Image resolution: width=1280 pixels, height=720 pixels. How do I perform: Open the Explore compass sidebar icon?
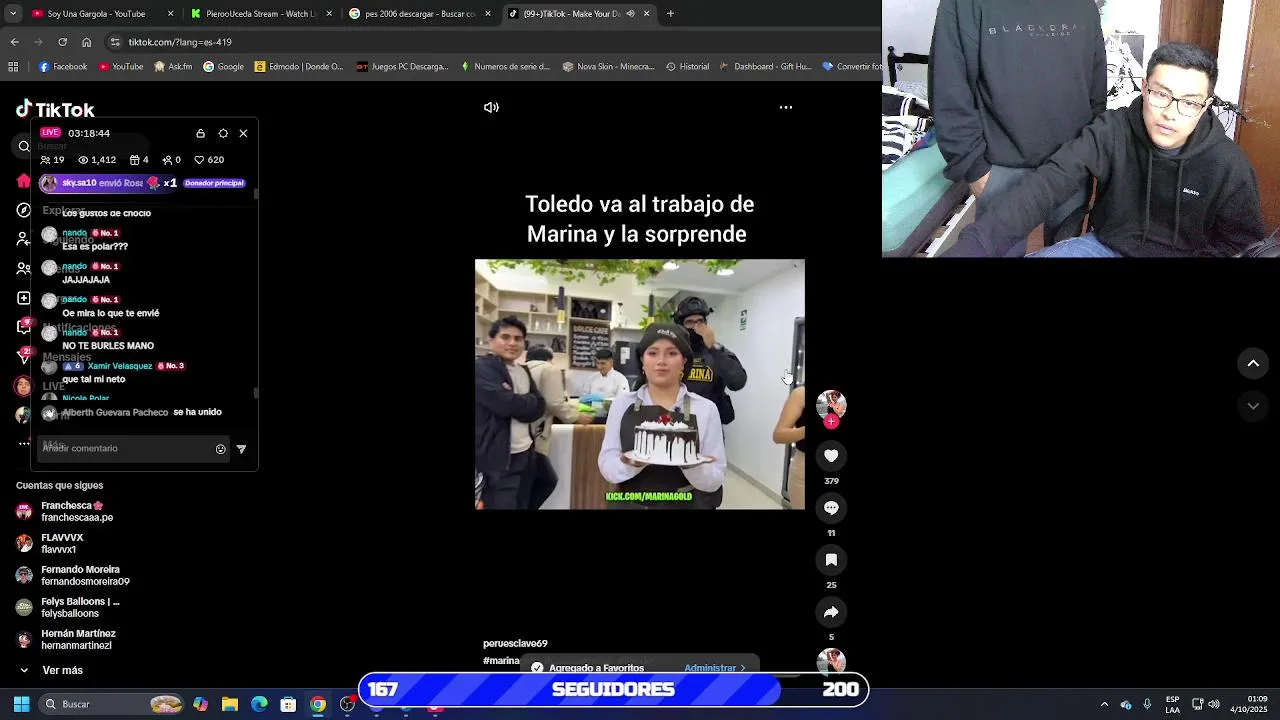(24, 210)
